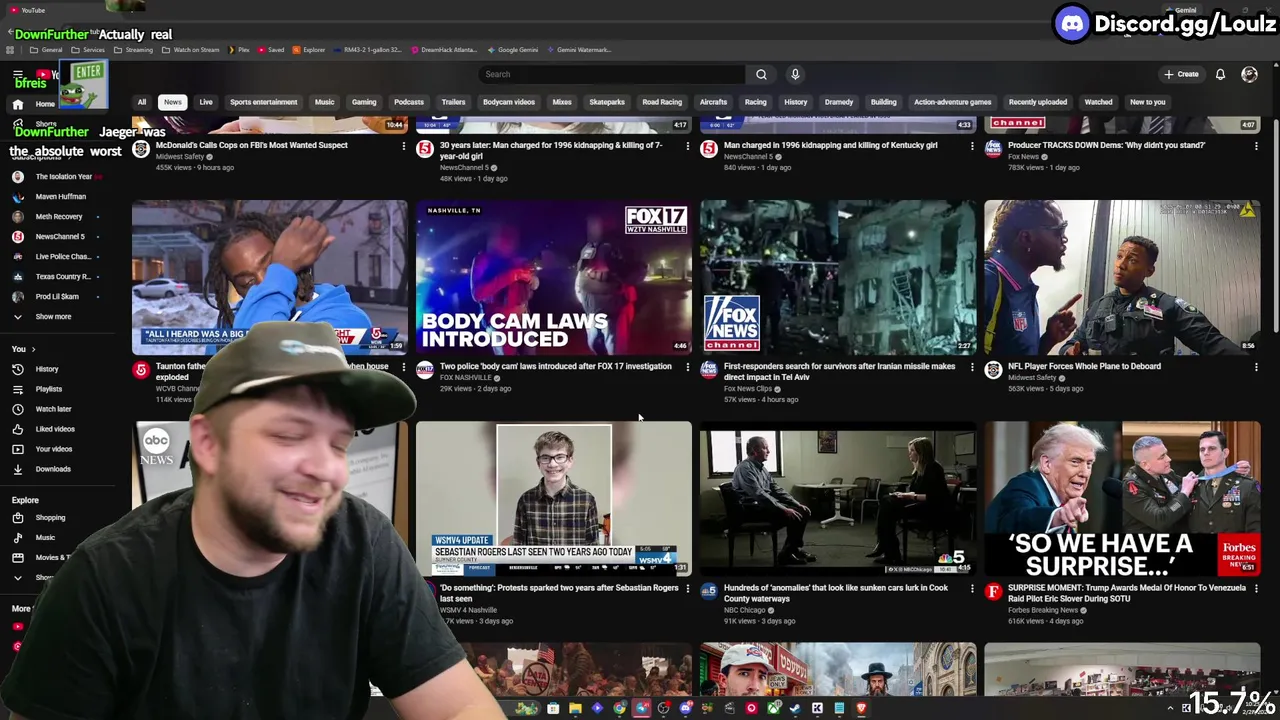The image size is (1280, 720).
Task: Expand the You section chevron
Action: pos(33,349)
